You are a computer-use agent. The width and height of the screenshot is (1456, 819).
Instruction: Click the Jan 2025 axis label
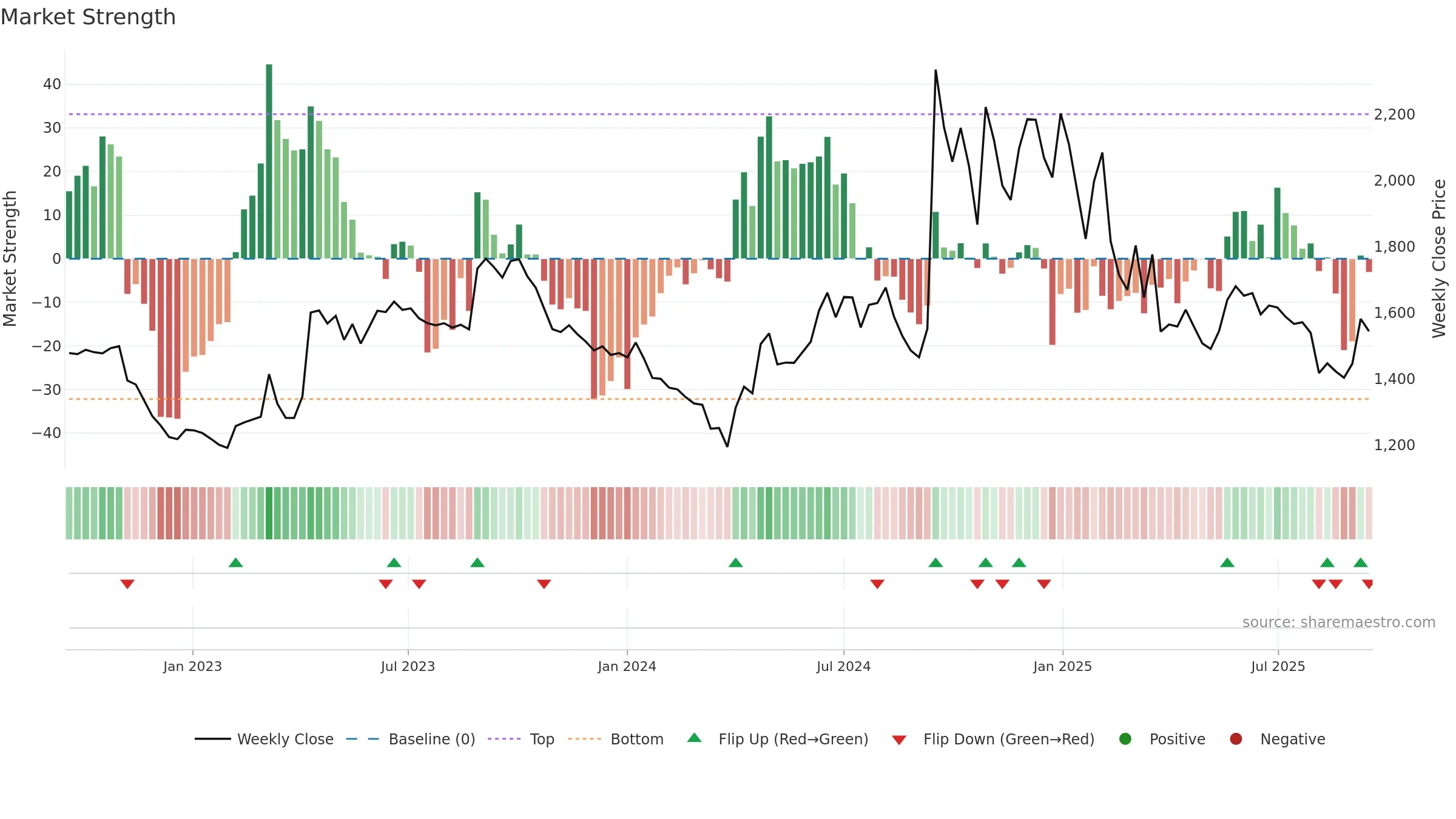[x=1062, y=666]
